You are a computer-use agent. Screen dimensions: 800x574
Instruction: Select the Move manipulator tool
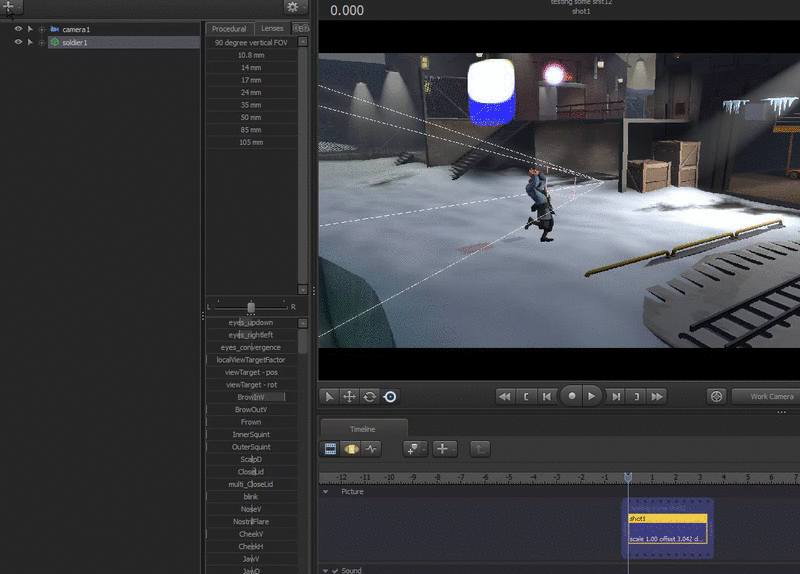(349, 396)
